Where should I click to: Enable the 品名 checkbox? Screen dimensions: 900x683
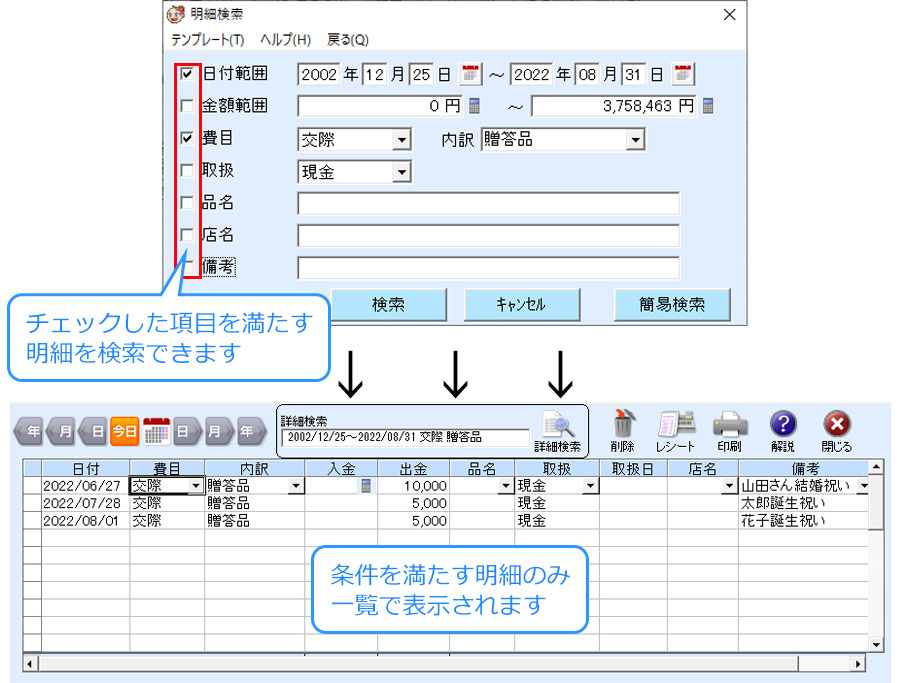click(187, 202)
